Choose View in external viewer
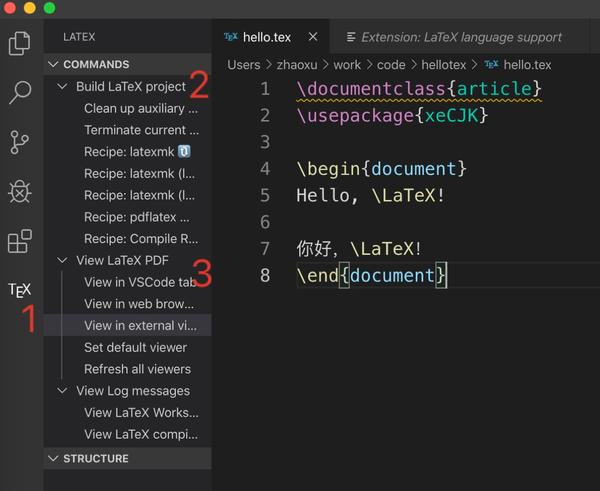Screen dimensions: 600x491 pos(140,326)
